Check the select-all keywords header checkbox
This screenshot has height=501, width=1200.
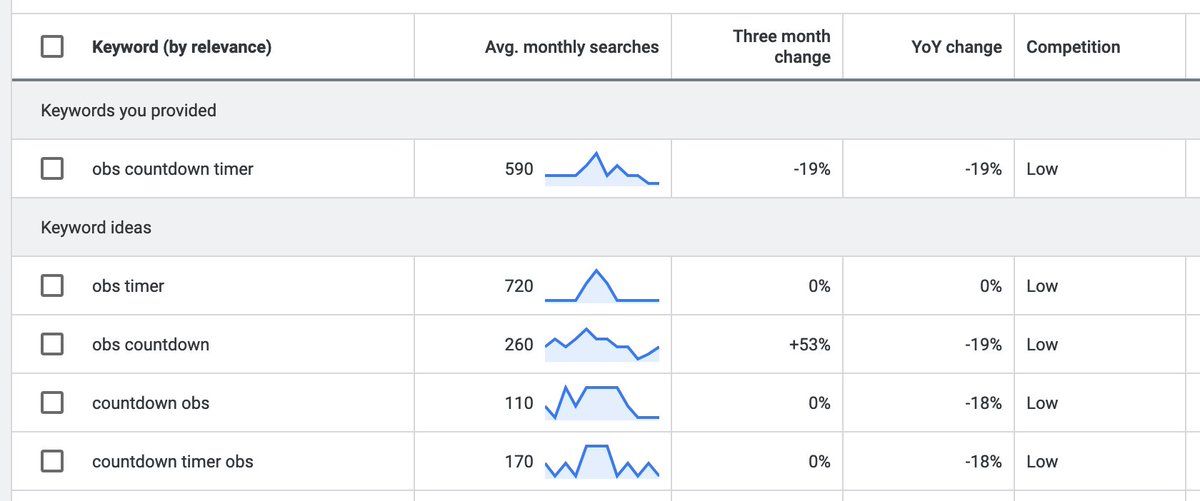click(x=52, y=47)
